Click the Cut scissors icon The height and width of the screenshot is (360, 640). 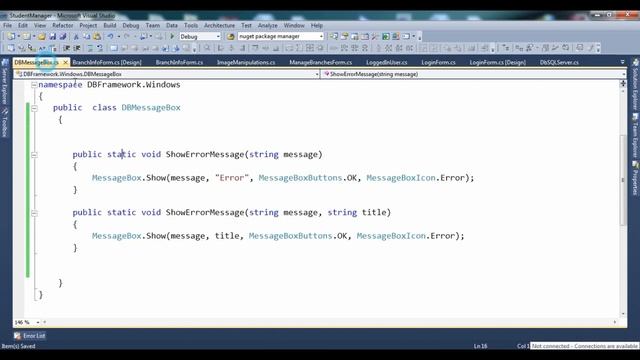pyautogui.click(x=76, y=37)
